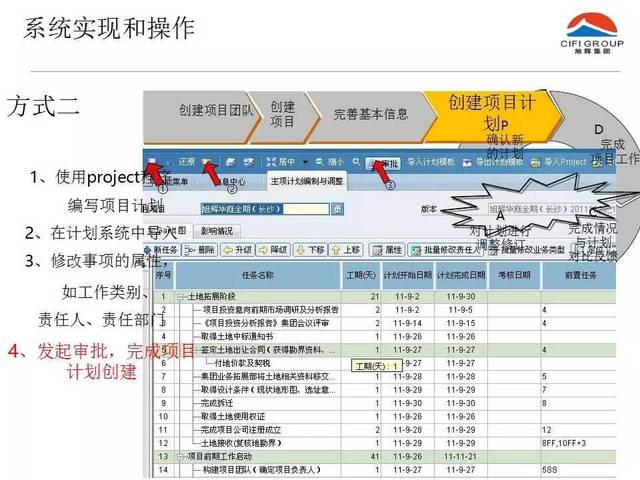The width and height of the screenshot is (640, 480).
Task: Select row 取得土地使用权证
Action: [x=384, y=417]
